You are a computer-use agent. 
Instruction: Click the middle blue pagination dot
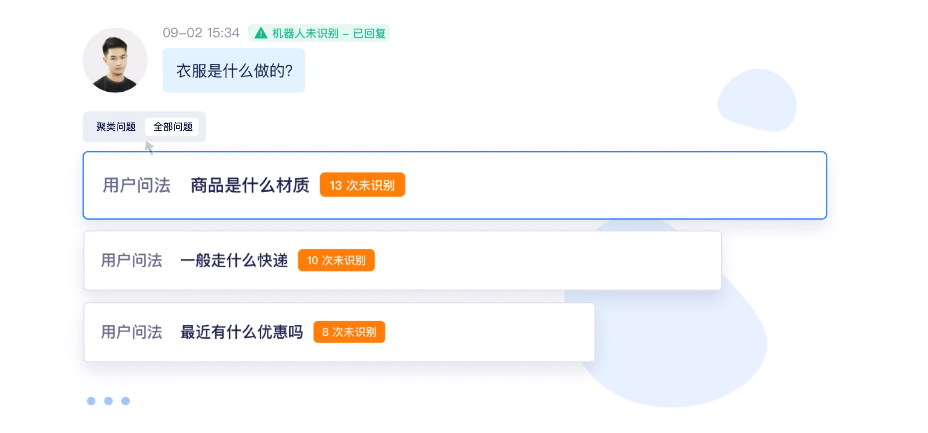(x=108, y=401)
